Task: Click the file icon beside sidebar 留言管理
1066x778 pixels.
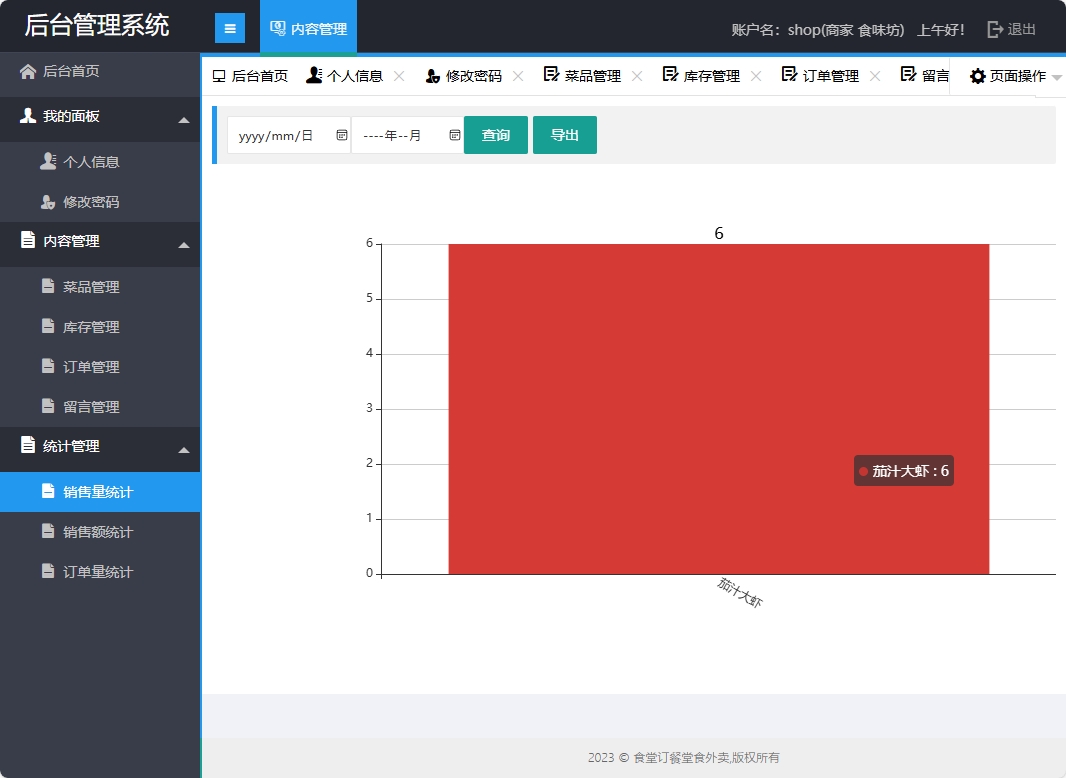Action: (48, 406)
